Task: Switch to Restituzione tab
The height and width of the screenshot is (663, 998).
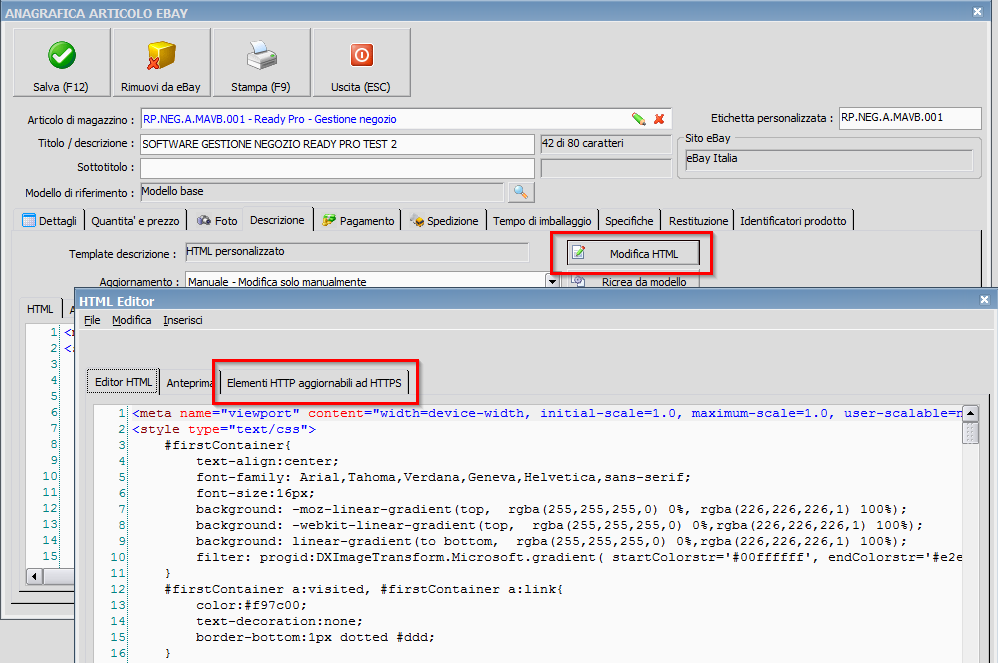Action: pyautogui.click(x=698, y=220)
